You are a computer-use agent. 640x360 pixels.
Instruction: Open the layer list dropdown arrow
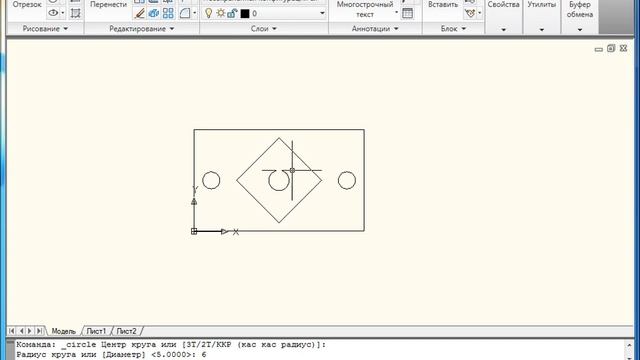pyautogui.click(x=322, y=13)
